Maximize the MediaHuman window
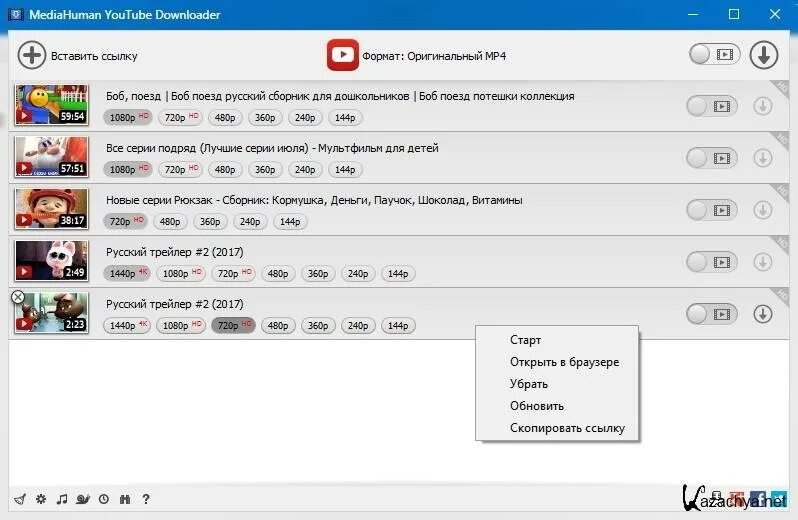Image resolution: width=798 pixels, height=520 pixels. (734, 14)
